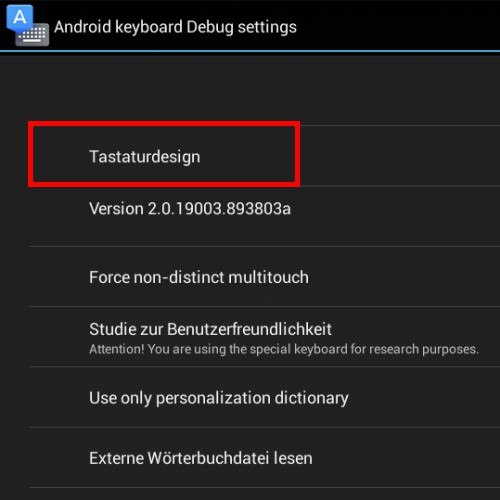
Task: Tap the Android keyboard app icon
Action: coord(28,26)
